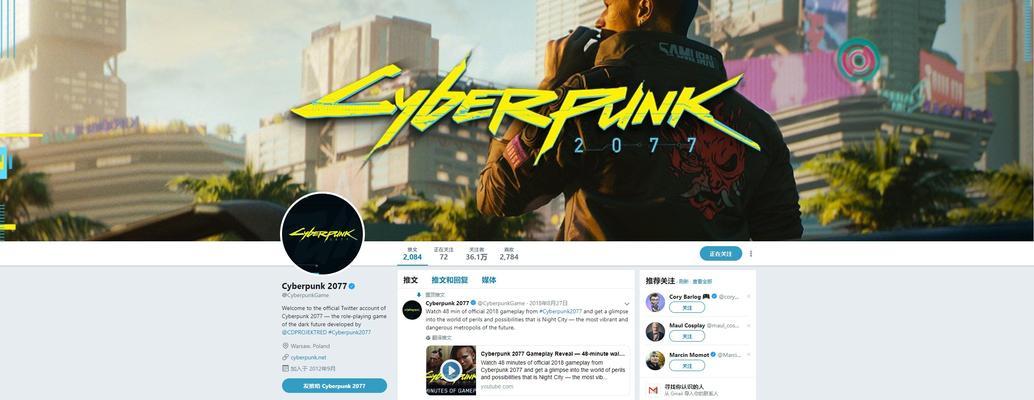Open Maul Cosplay's avatar in suggestions
This screenshot has width=1034, height=400.
pos(655,331)
